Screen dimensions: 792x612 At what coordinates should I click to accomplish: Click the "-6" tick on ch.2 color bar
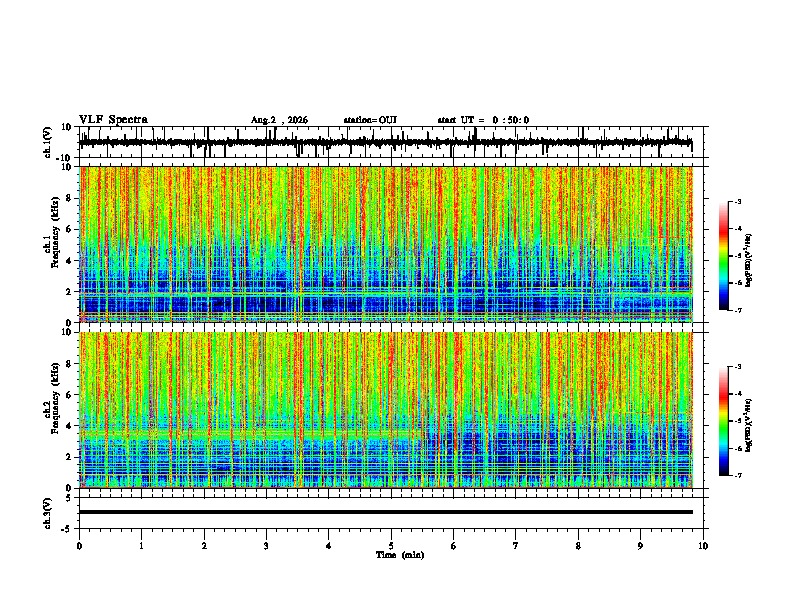(738, 448)
